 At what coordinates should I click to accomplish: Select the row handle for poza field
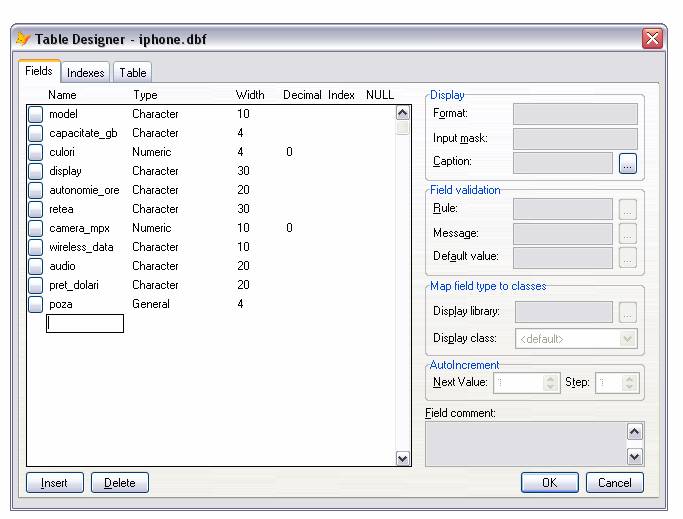point(35,305)
